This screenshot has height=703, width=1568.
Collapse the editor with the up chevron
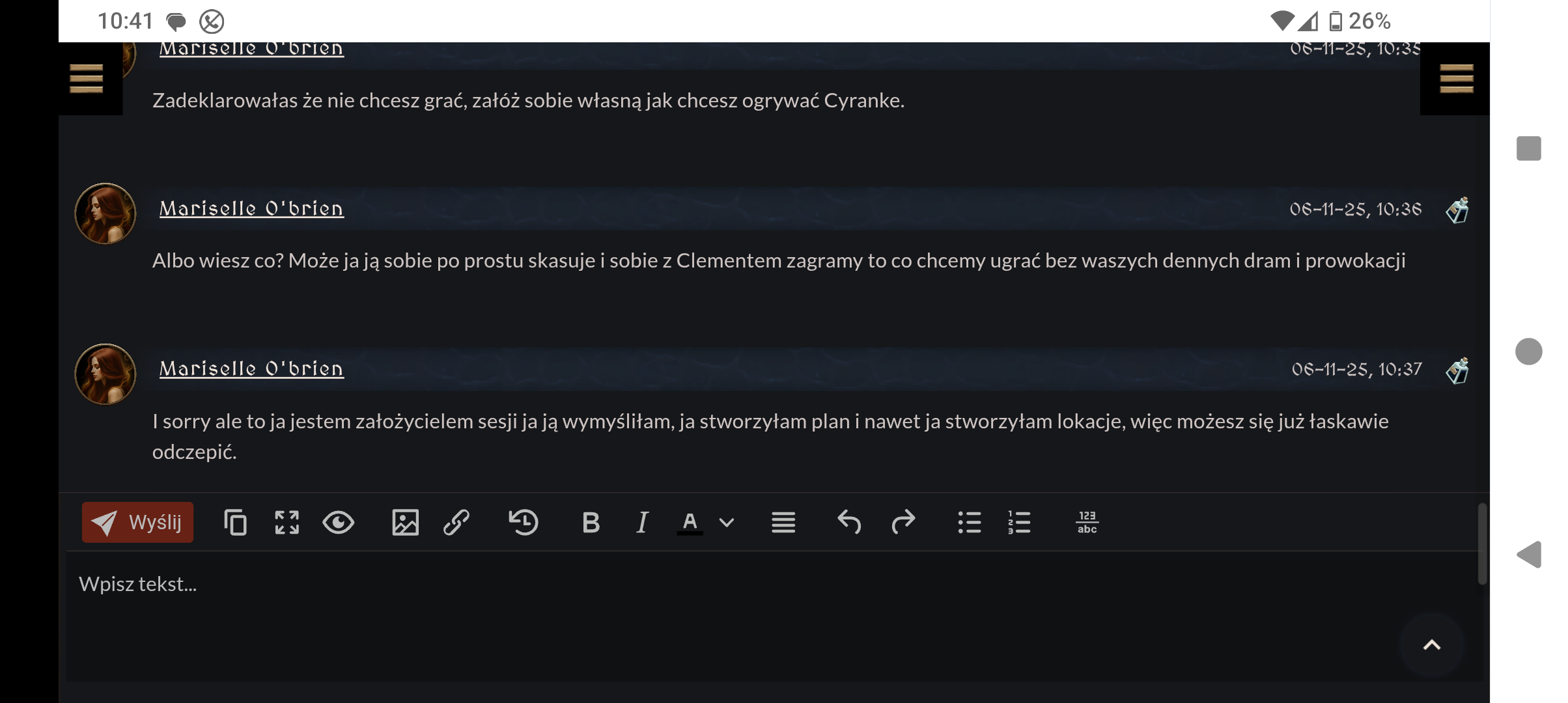1431,645
